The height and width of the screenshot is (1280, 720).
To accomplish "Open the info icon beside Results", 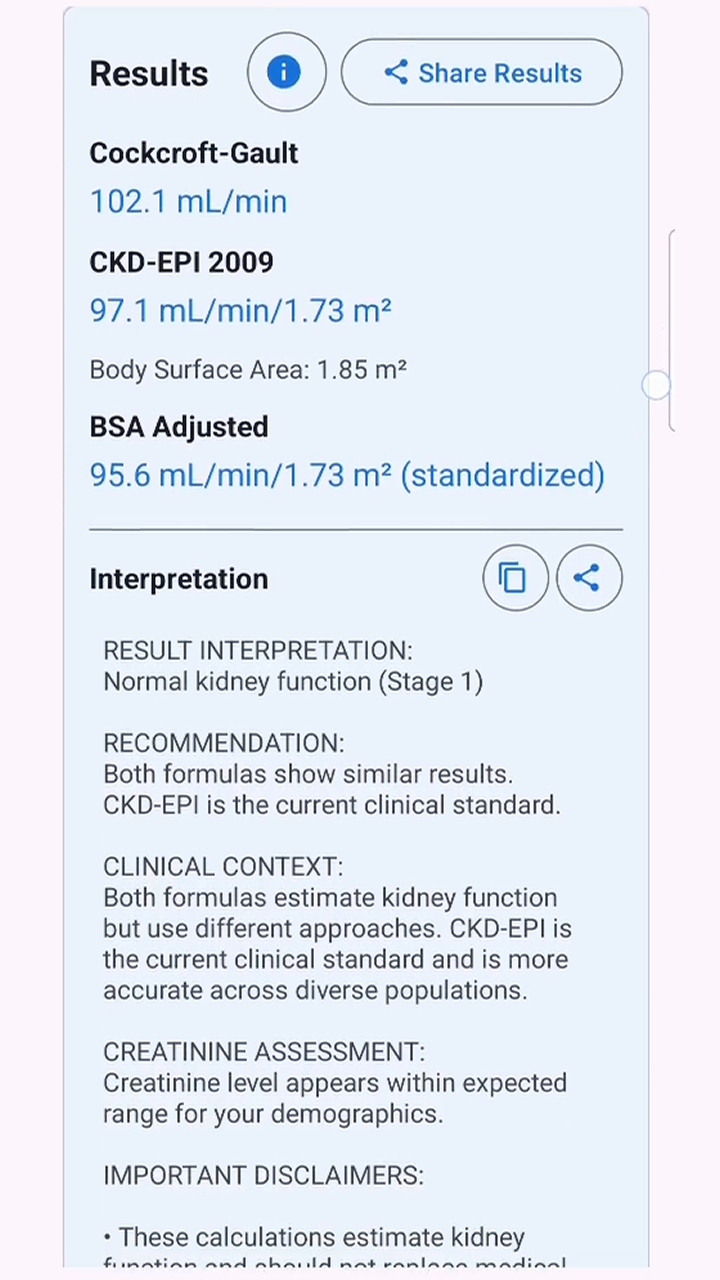I will 286,72.
